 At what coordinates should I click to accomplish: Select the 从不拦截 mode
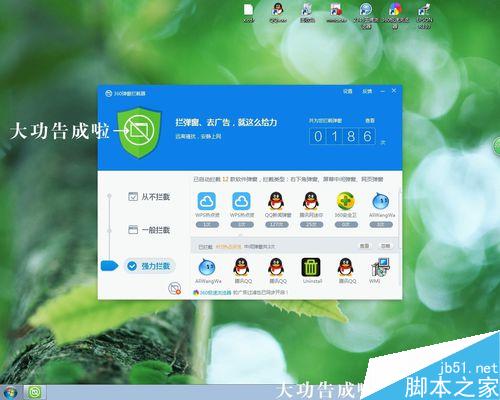point(149,197)
